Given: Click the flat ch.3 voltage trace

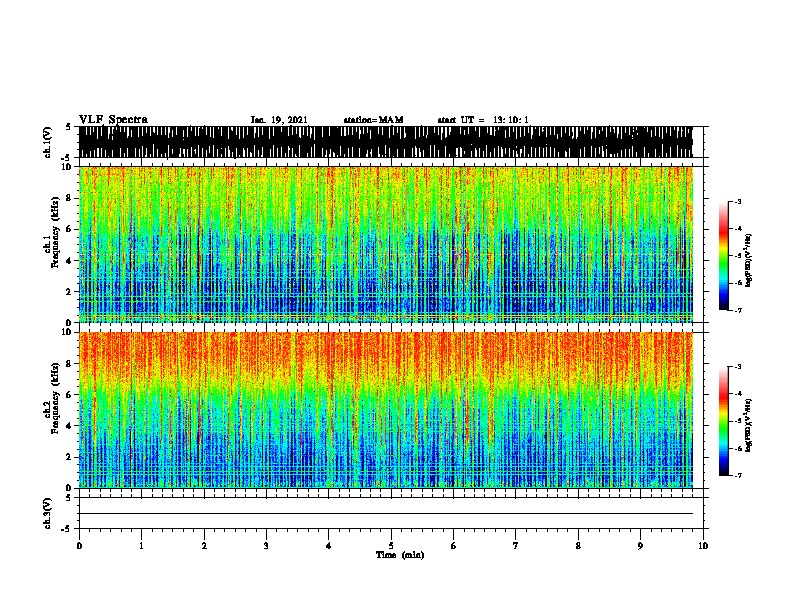Looking at the screenshot, I should [385, 514].
